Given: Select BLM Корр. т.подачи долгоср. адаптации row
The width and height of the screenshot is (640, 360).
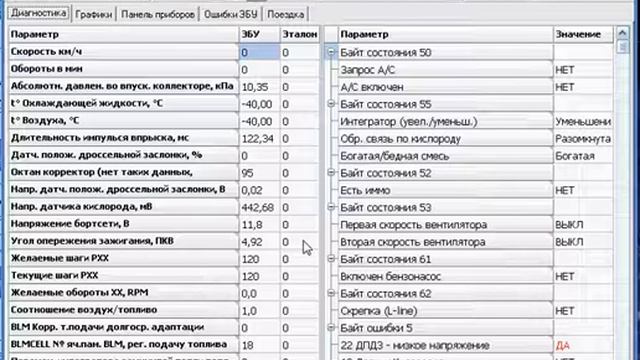Looking at the screenshot, I should tap(123, 327).
